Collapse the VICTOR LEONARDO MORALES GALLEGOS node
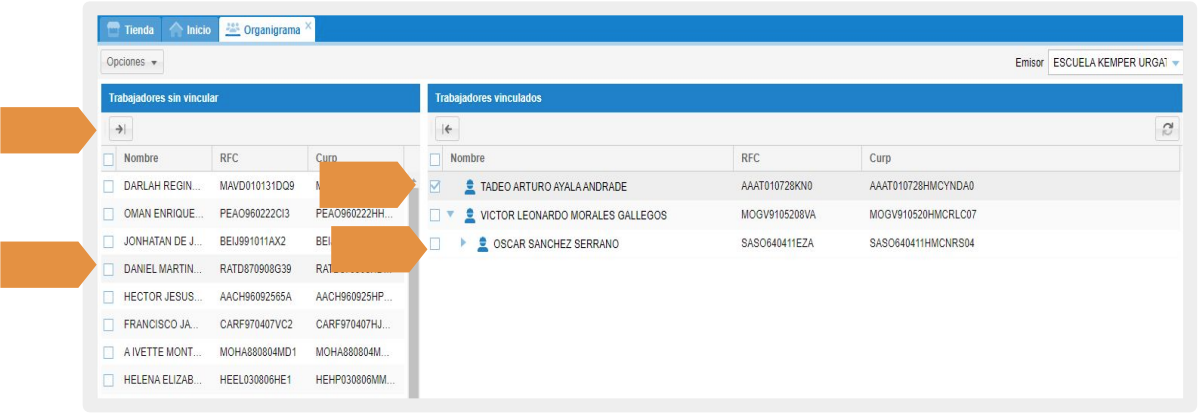The width and height of the screenshot is (1198, 416). (x=451, y=215)
